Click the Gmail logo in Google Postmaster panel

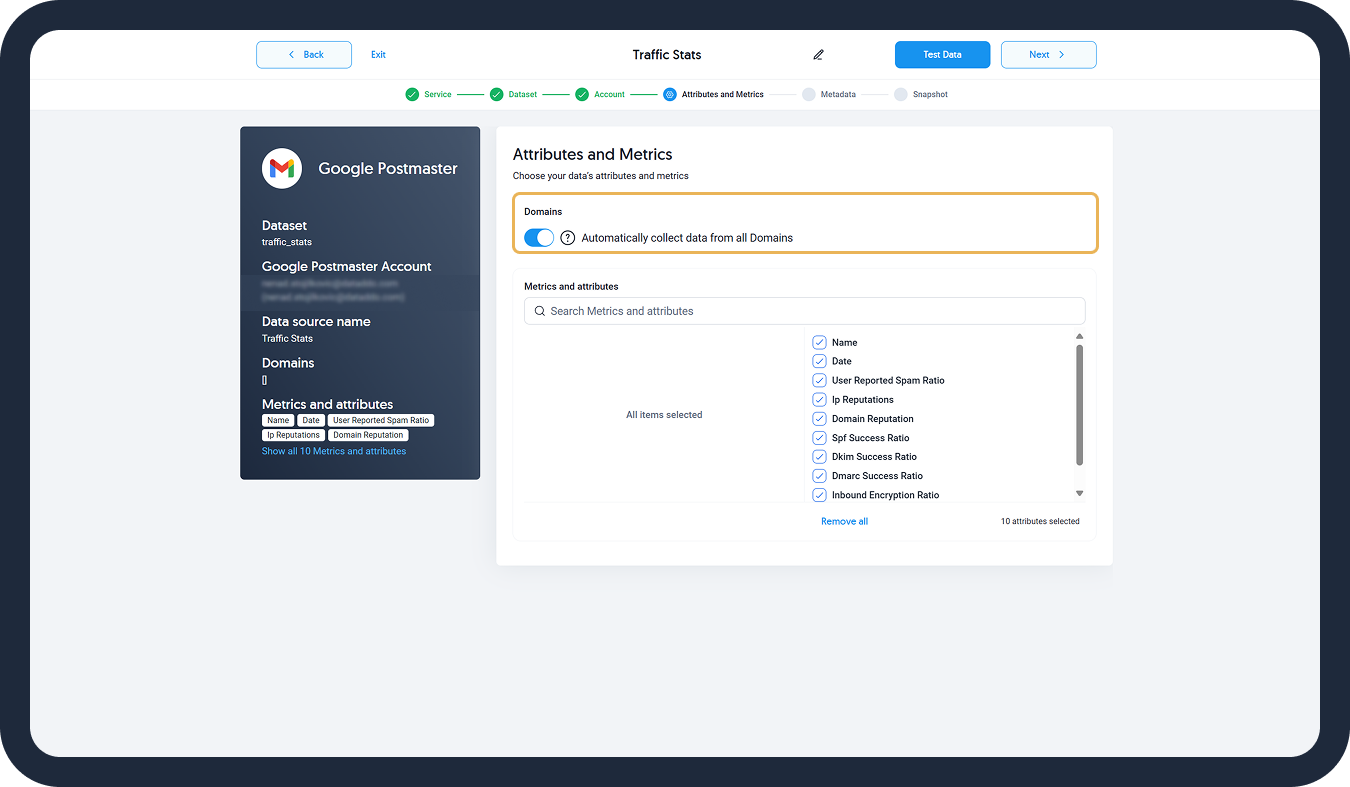[x=282, y=168]
